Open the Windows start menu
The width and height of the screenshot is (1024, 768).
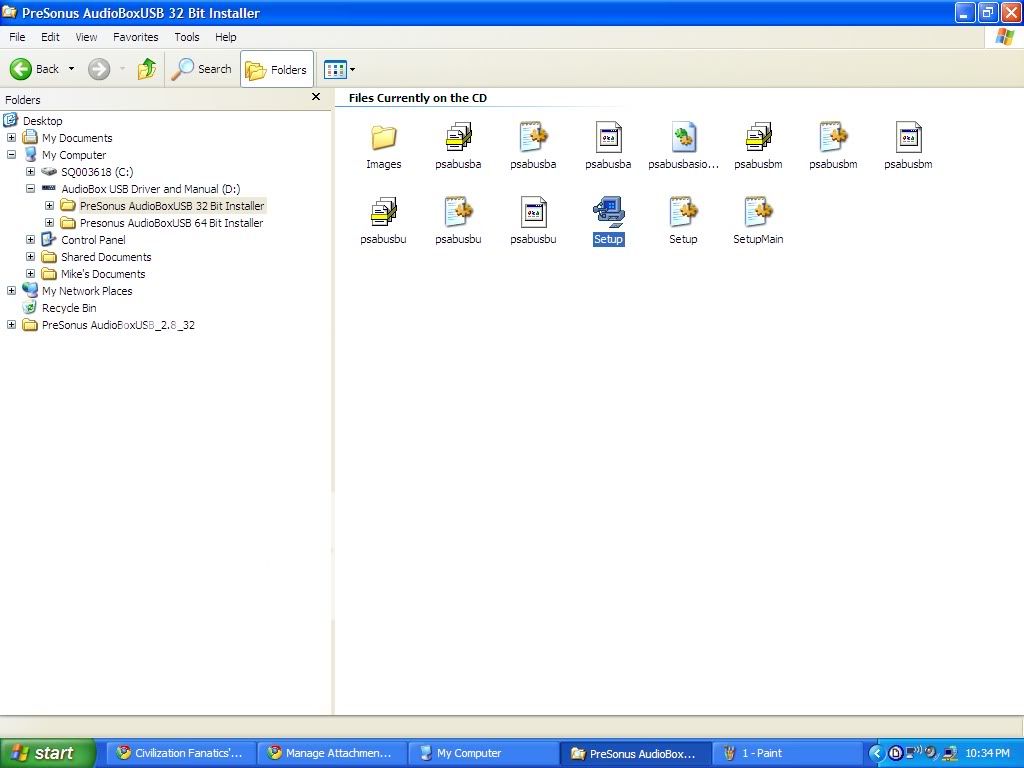(48, 753)
